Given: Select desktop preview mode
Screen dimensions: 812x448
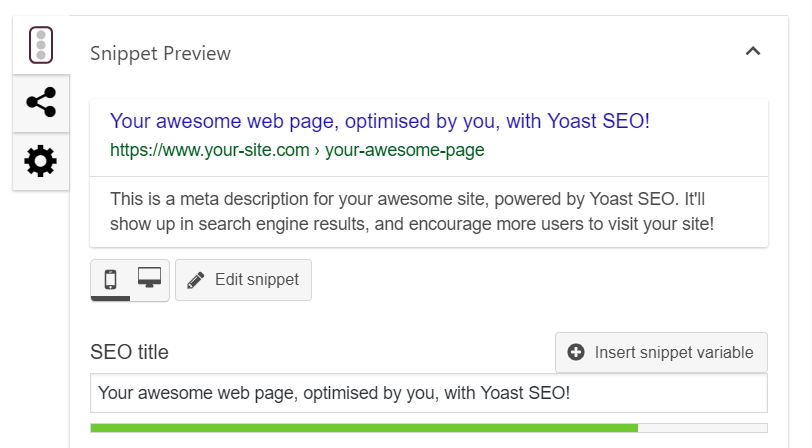Looking at the screenshot, I should (150, 280).
